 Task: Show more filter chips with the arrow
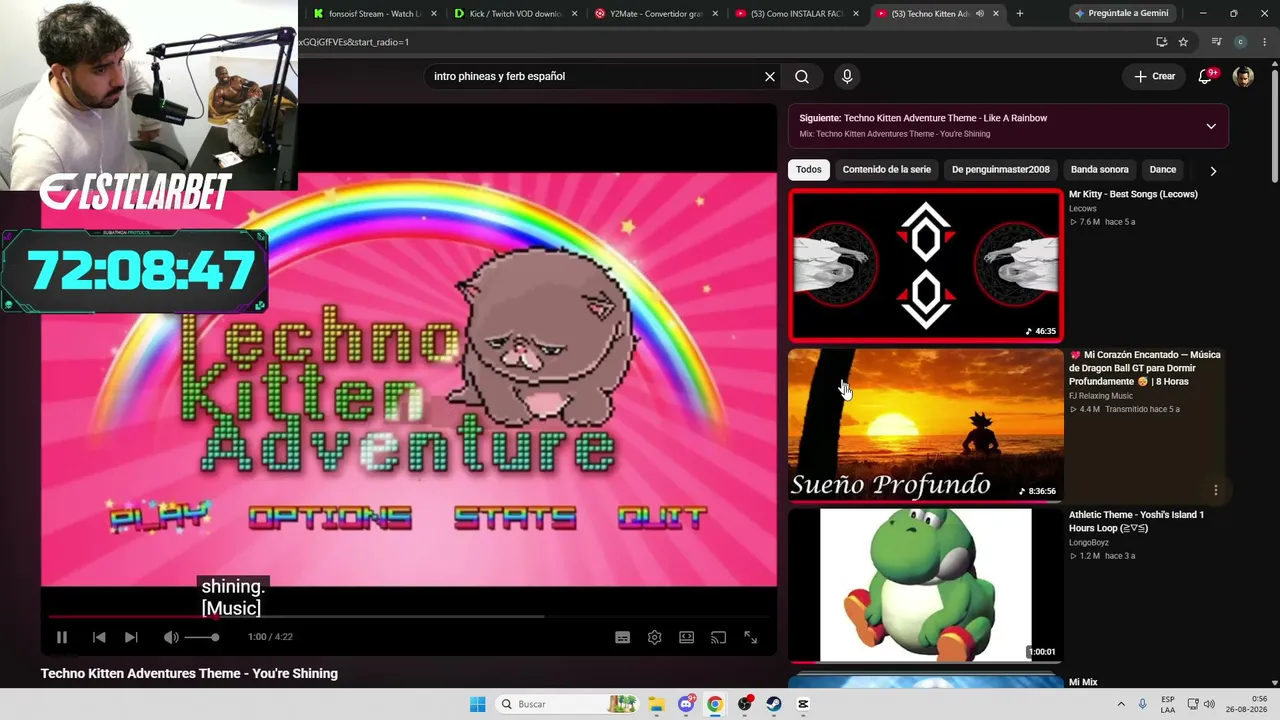pos(1213,171)
